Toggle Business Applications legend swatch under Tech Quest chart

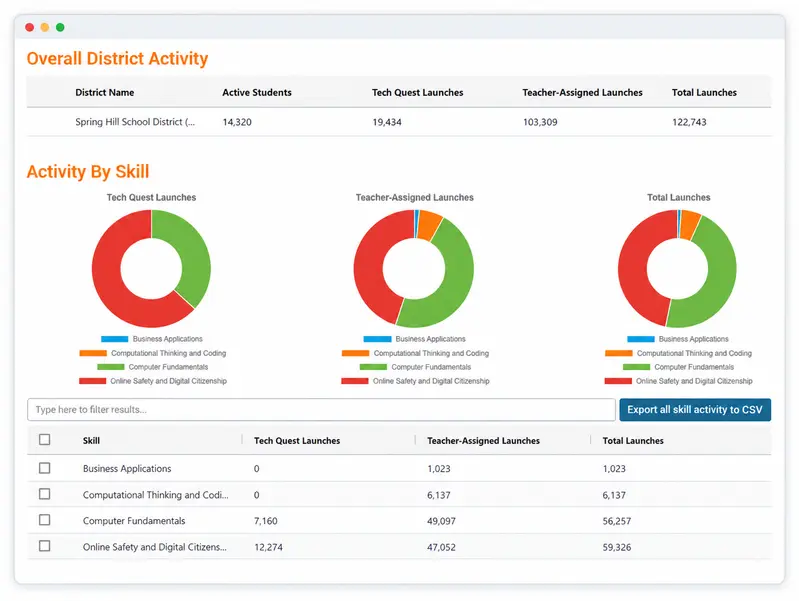[115, 339]
